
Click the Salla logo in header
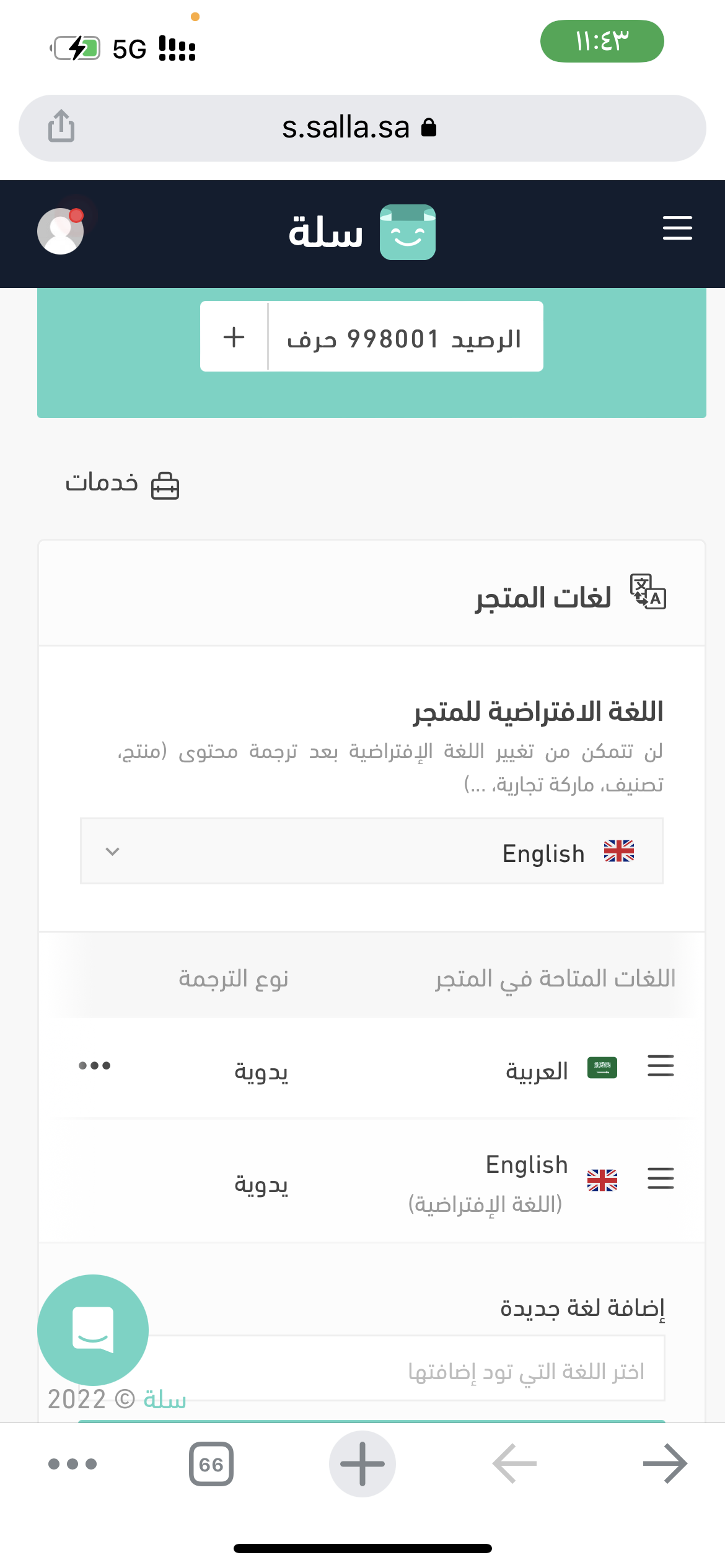tap(362, 232)
